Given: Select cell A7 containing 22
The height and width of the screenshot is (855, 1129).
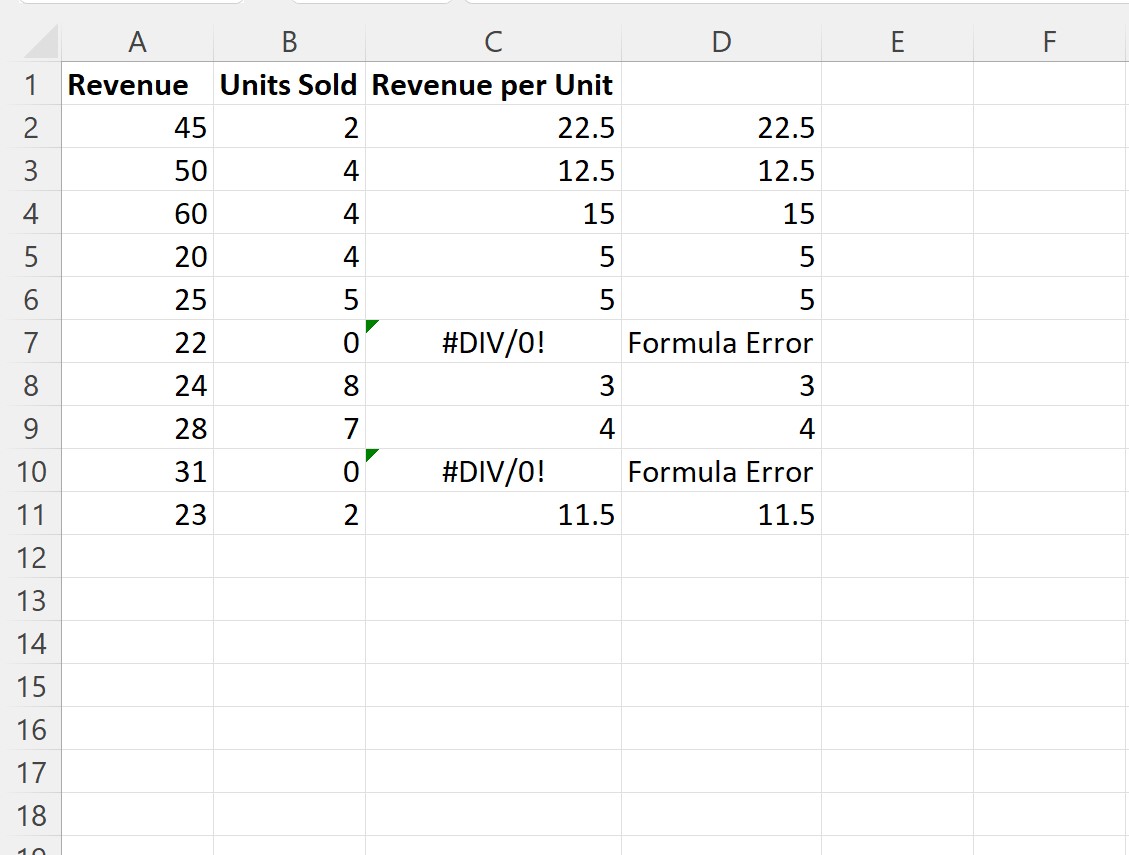Looking at the screenshot, I should 138,342.
